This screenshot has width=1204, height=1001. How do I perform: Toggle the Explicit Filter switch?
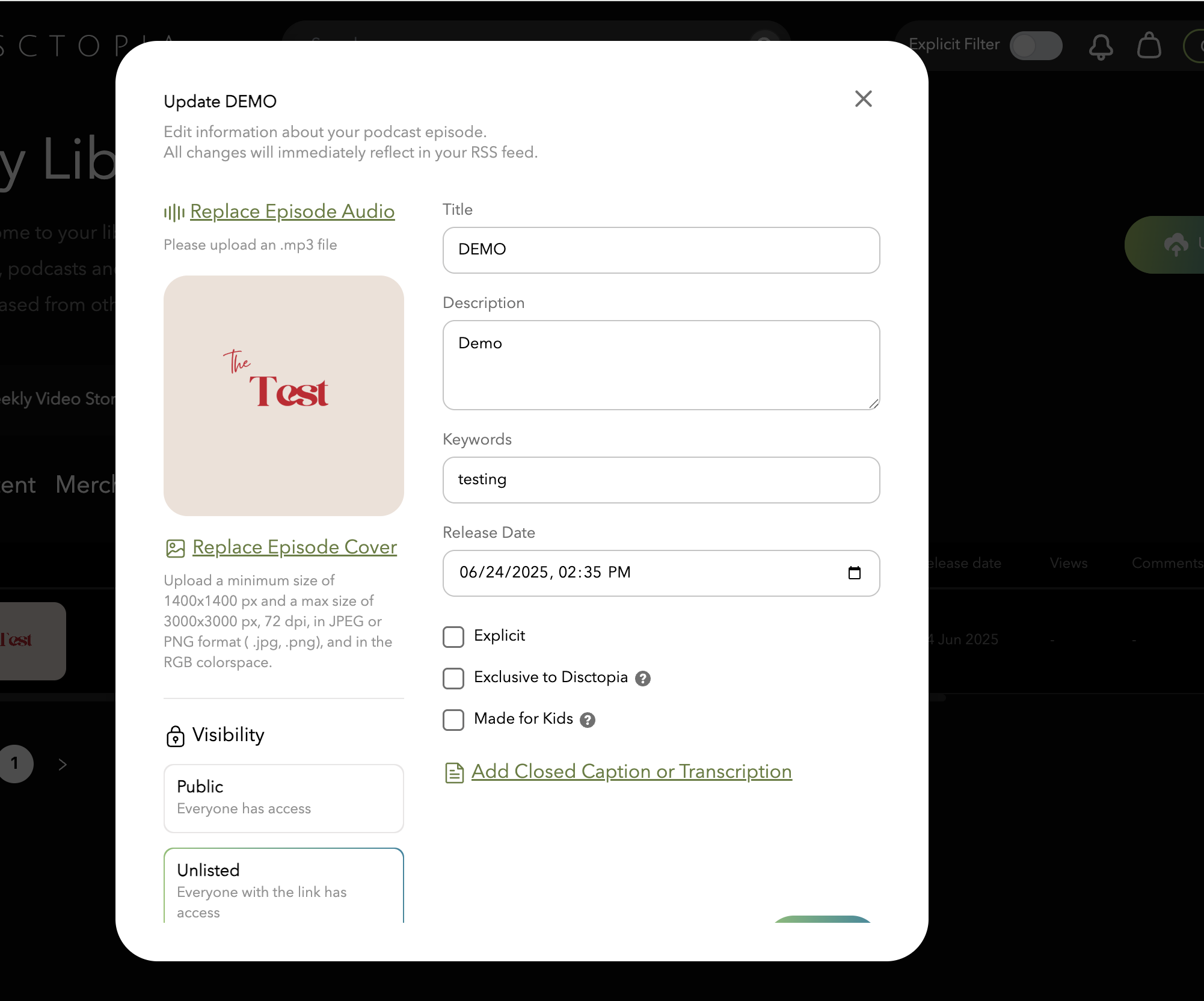[x=1036, y=46]
